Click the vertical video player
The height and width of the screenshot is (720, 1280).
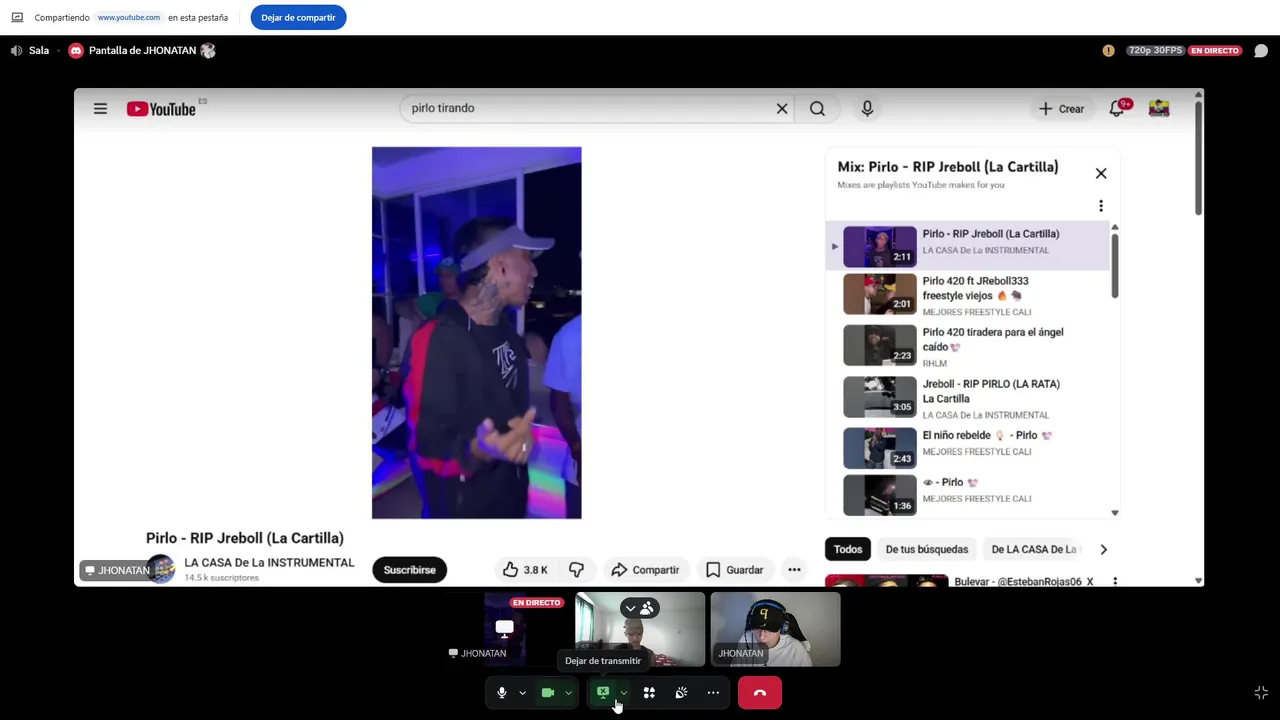pos(476,333)
